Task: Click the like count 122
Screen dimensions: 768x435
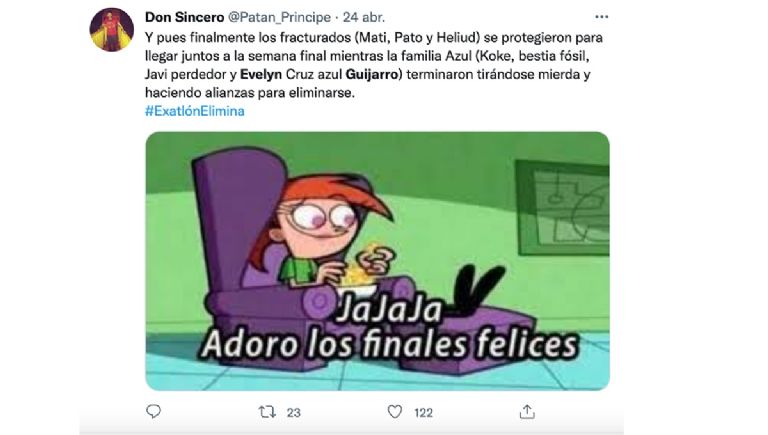Action: click(423, 413)
